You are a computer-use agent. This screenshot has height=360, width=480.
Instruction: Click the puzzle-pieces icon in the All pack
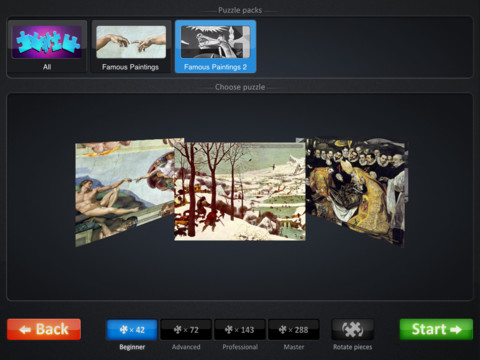[x=47, y=42]
